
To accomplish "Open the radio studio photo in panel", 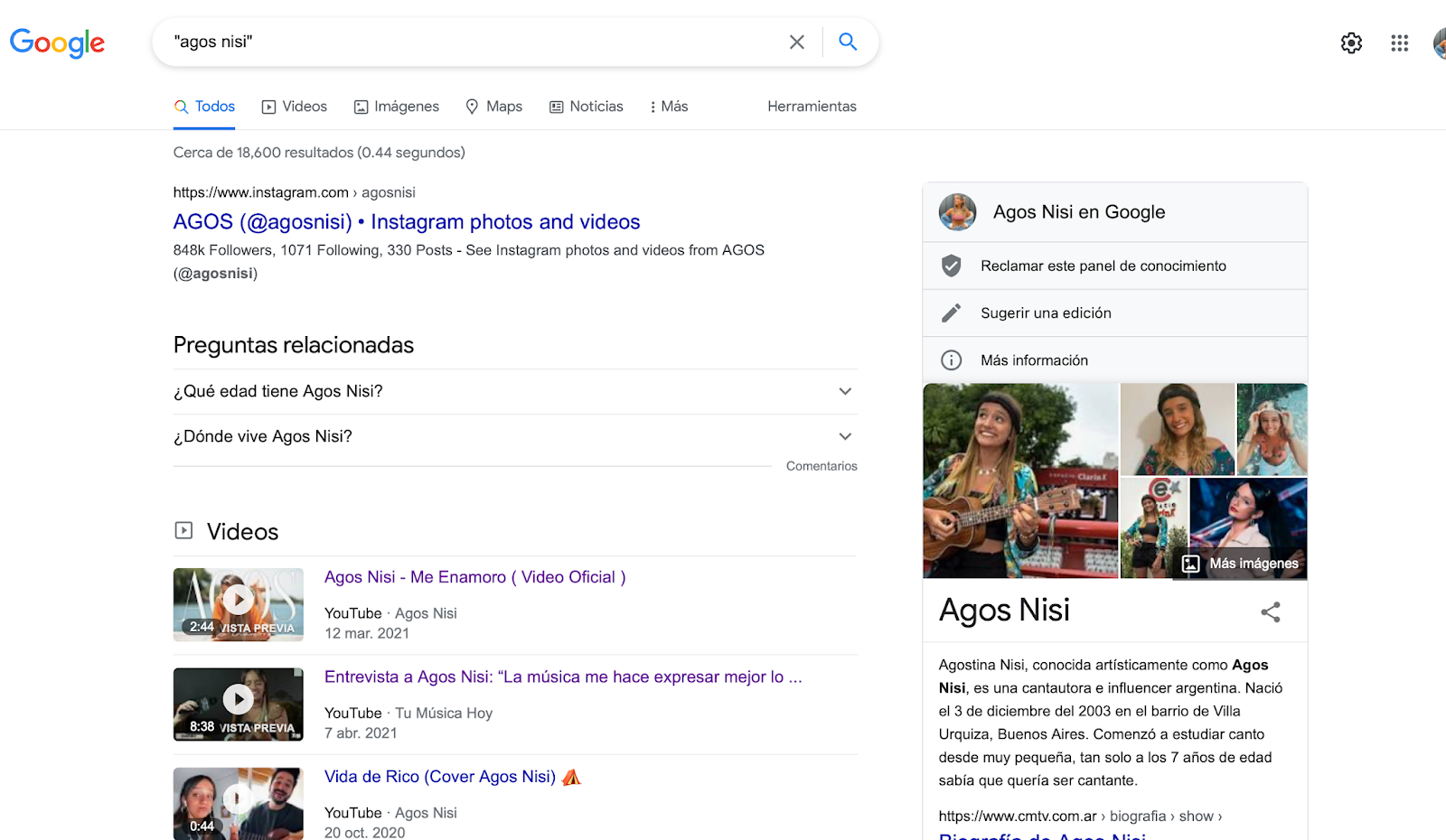I will click(1154, 528).
